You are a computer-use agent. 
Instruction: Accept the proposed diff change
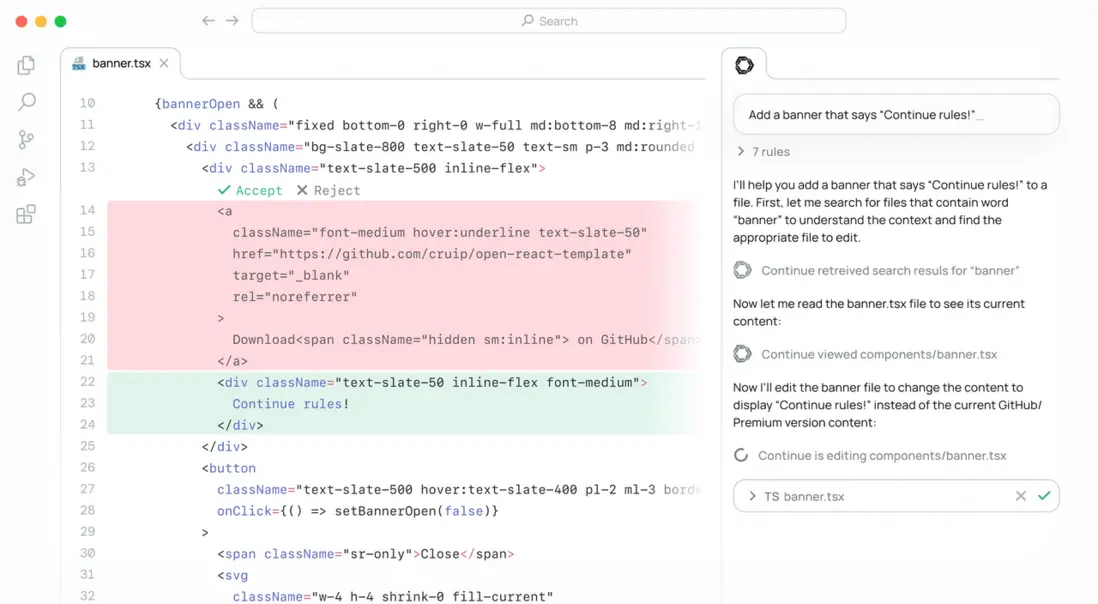coord(250,190)
